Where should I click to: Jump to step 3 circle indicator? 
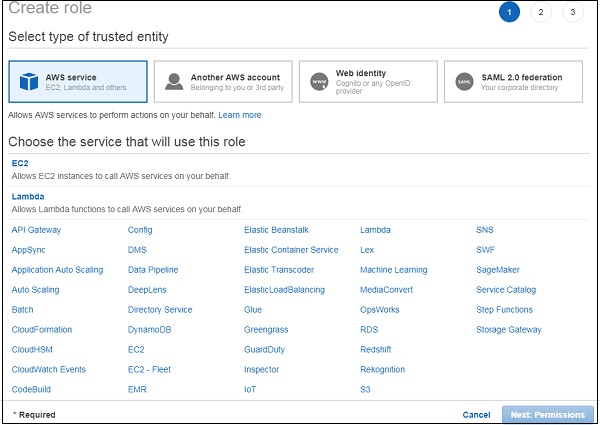point(571,12)
